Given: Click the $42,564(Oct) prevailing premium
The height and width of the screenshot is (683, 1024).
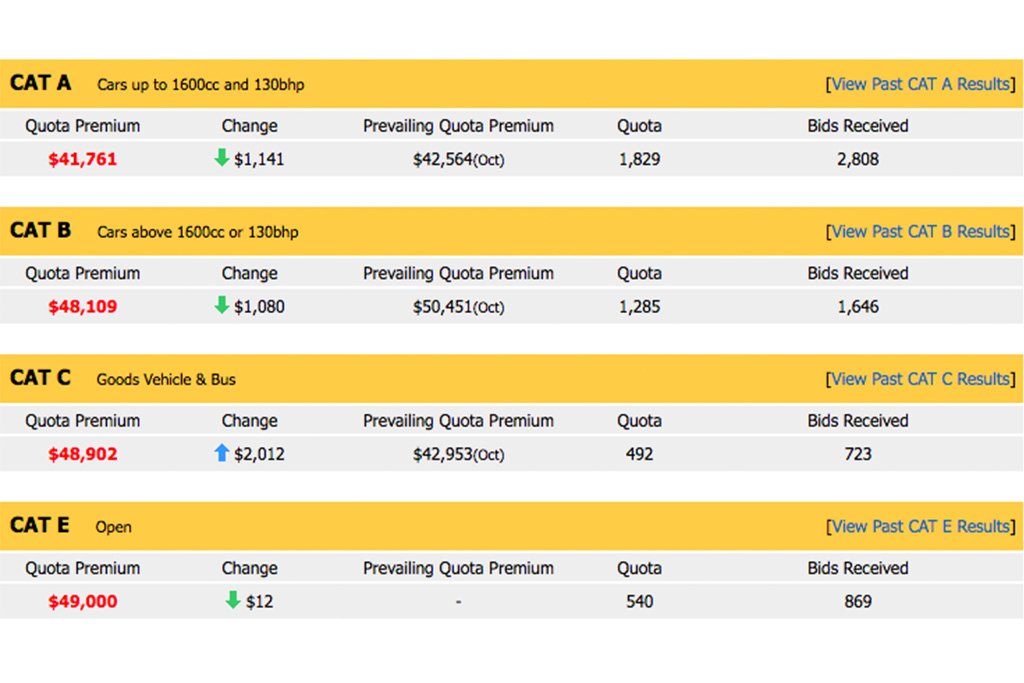Looking at the screenshot, I should [x=458, y=160].
